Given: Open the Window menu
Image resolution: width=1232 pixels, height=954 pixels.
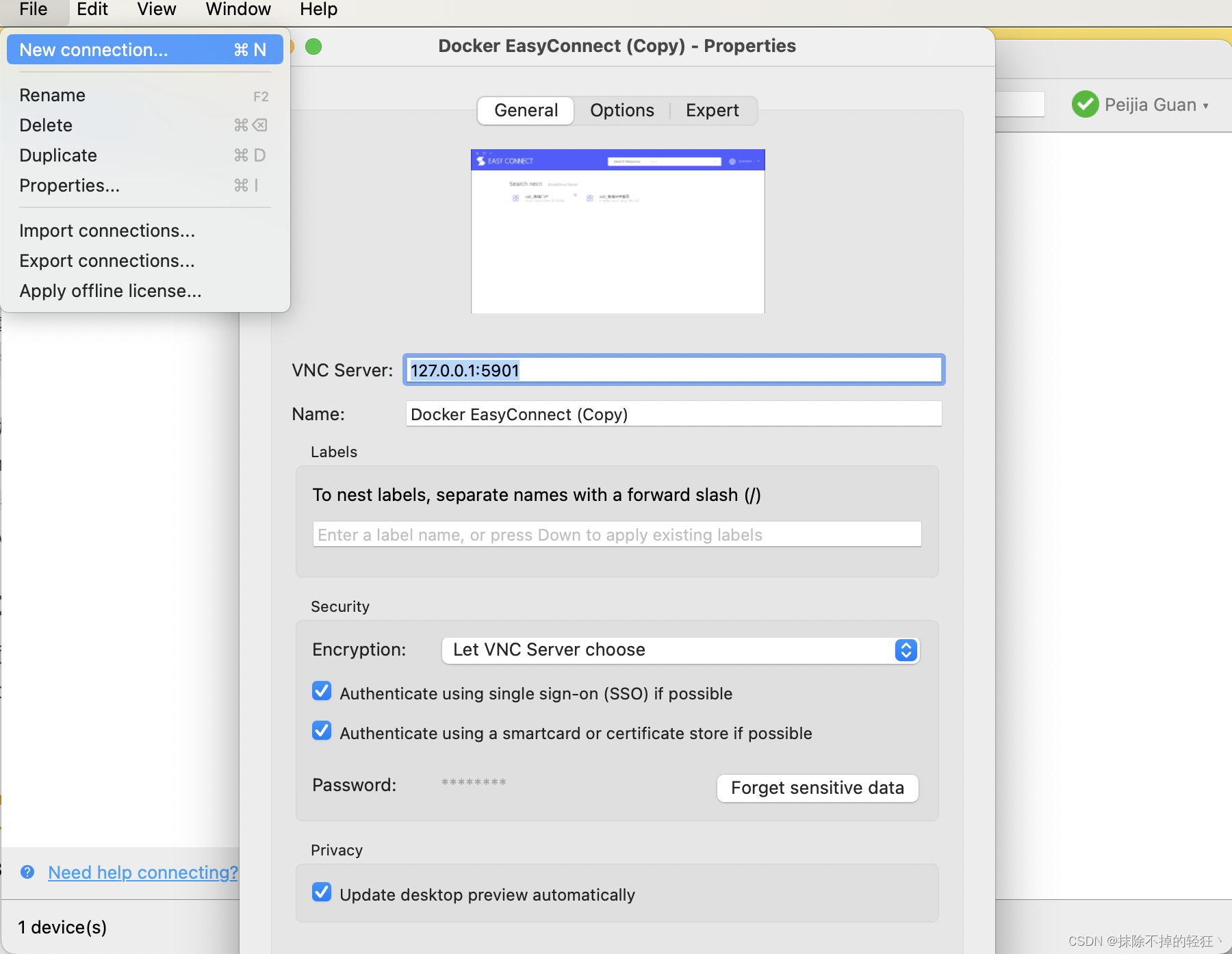Looking at the screenshot, I should pyautogui.click(x=238, y=10).
